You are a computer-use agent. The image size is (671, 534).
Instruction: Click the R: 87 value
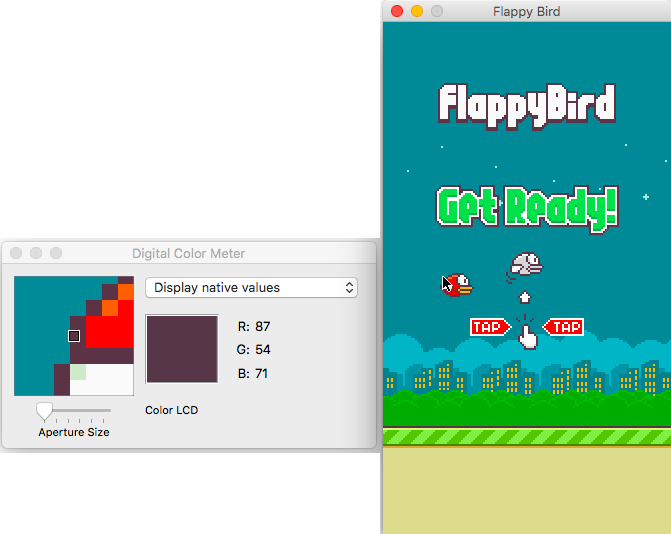[254, 326]
